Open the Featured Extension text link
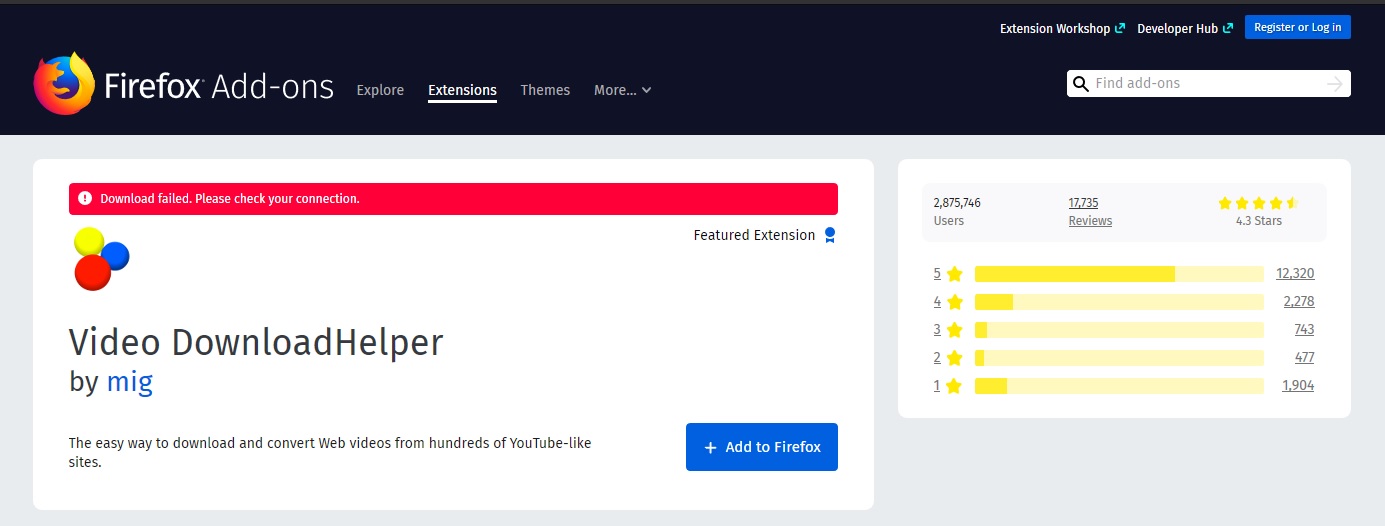Screen dimensions: 1385x526 pos(754,235)
